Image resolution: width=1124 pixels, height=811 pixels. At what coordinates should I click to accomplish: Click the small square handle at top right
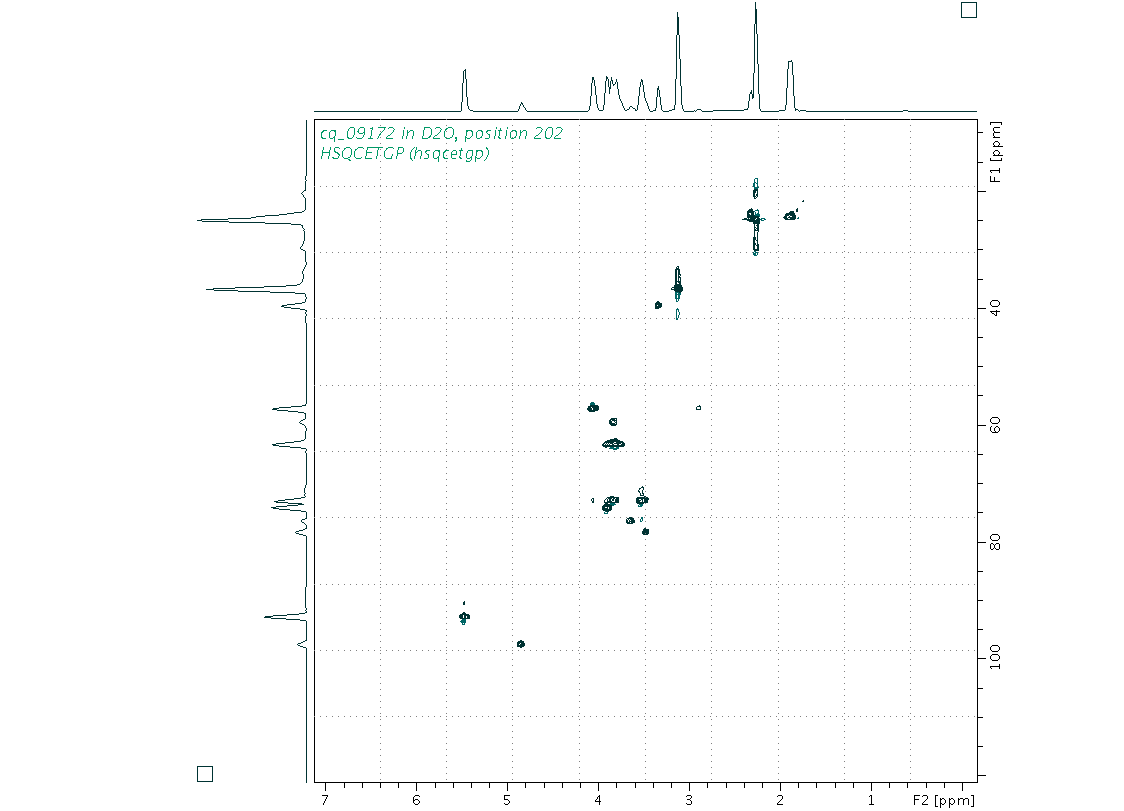pos(968,9)
